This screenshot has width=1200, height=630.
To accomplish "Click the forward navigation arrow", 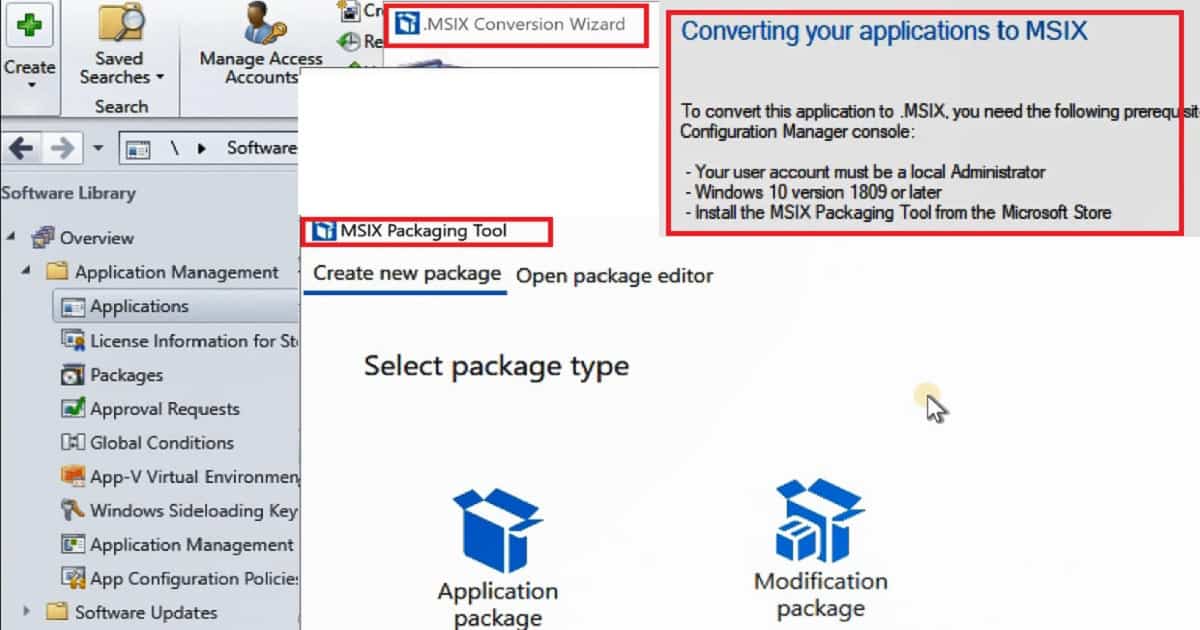I will 62,148.
